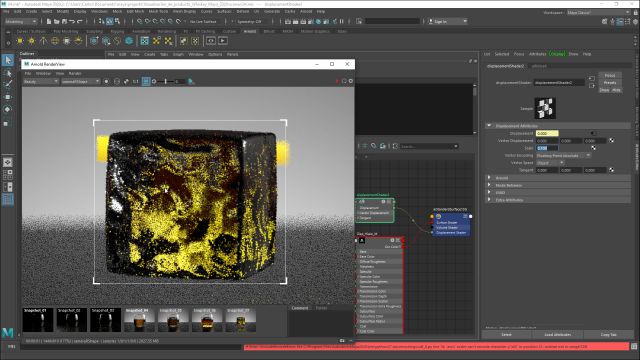Choose the Lasso select tool
This screenshot has width=640, height=360.
click(x=8, y=73)
